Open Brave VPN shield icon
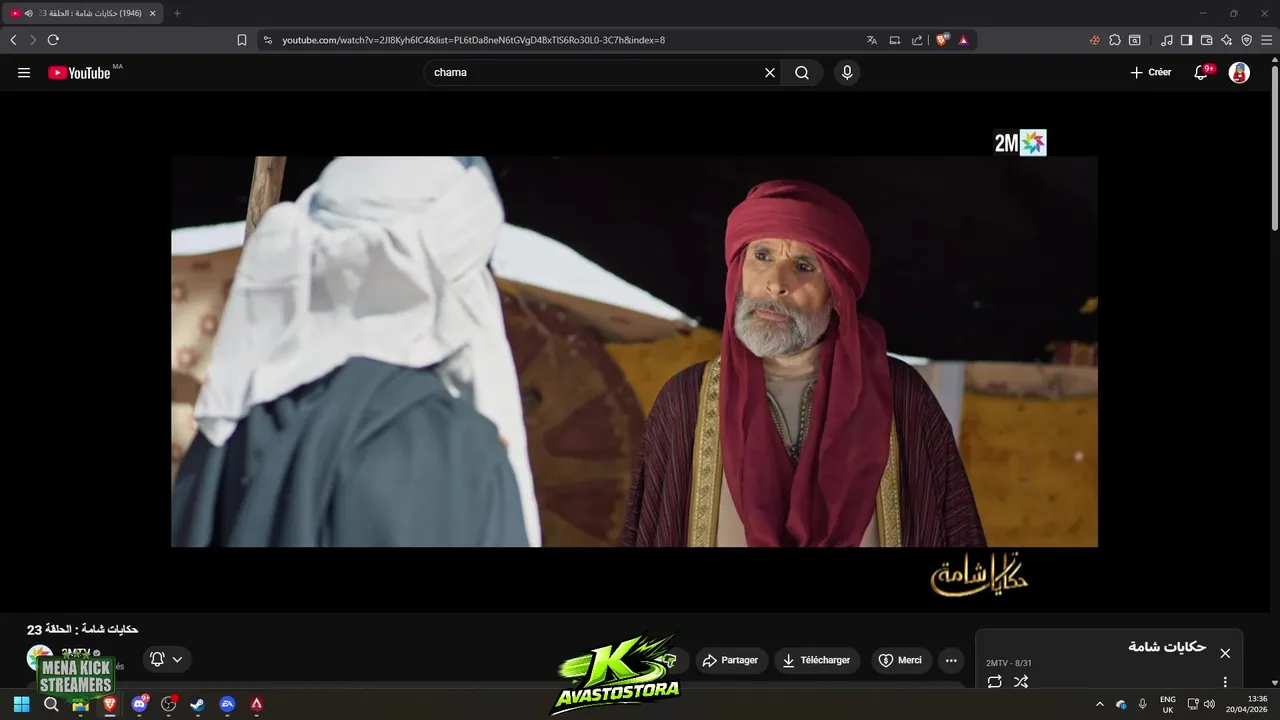 pyautogui.click(x=1247, y=40)
